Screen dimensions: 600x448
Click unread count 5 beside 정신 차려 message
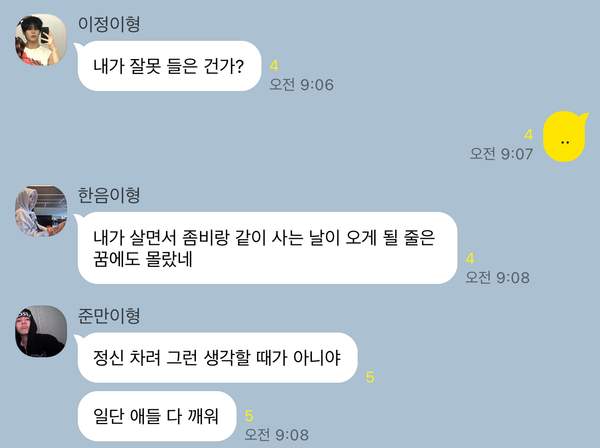coord(370,377)
